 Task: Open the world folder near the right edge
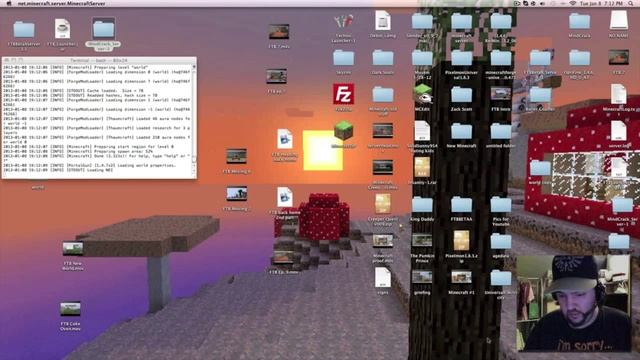click(x=540, y=168)
